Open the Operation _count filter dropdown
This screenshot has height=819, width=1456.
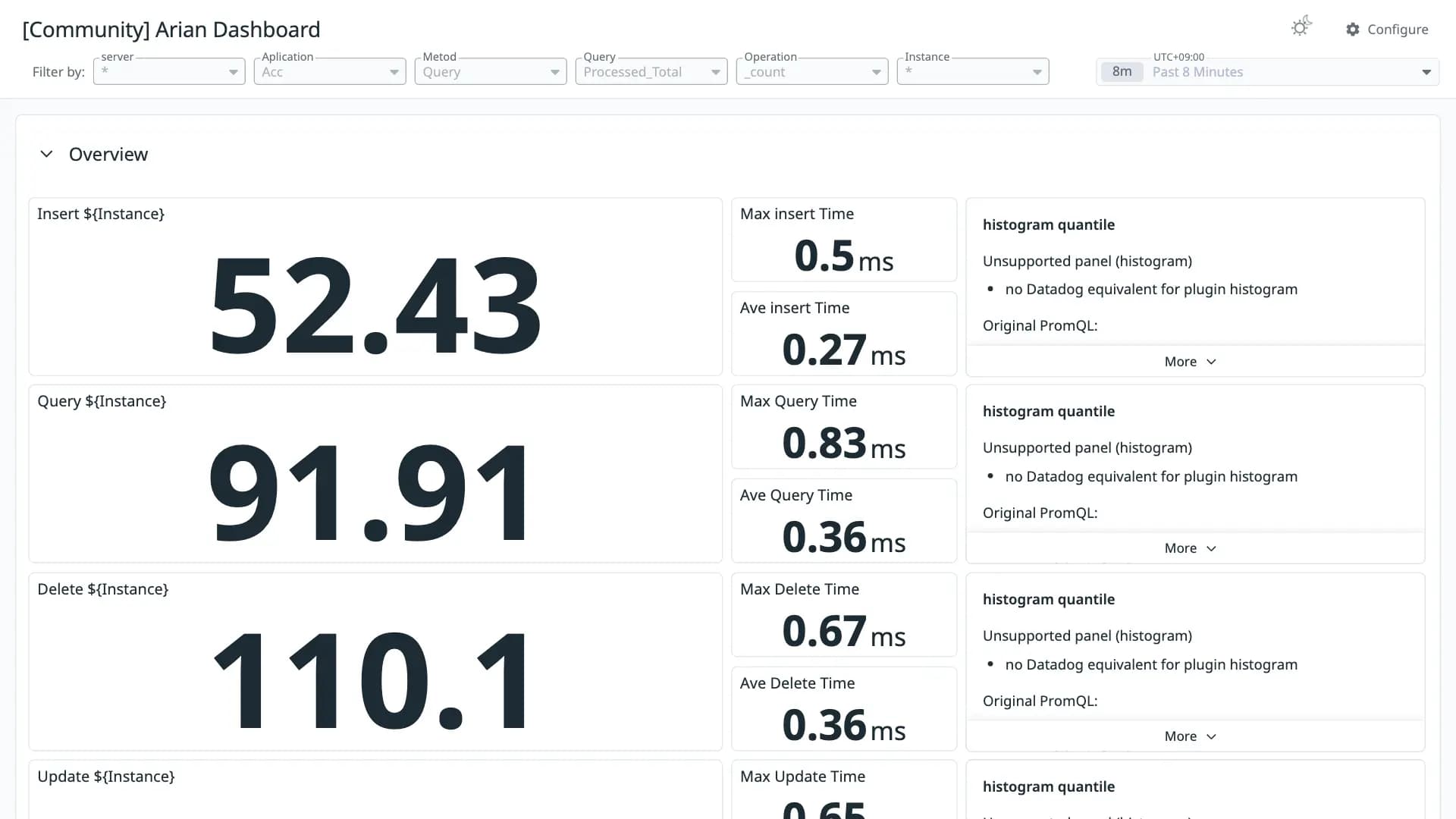click(812, 72)
